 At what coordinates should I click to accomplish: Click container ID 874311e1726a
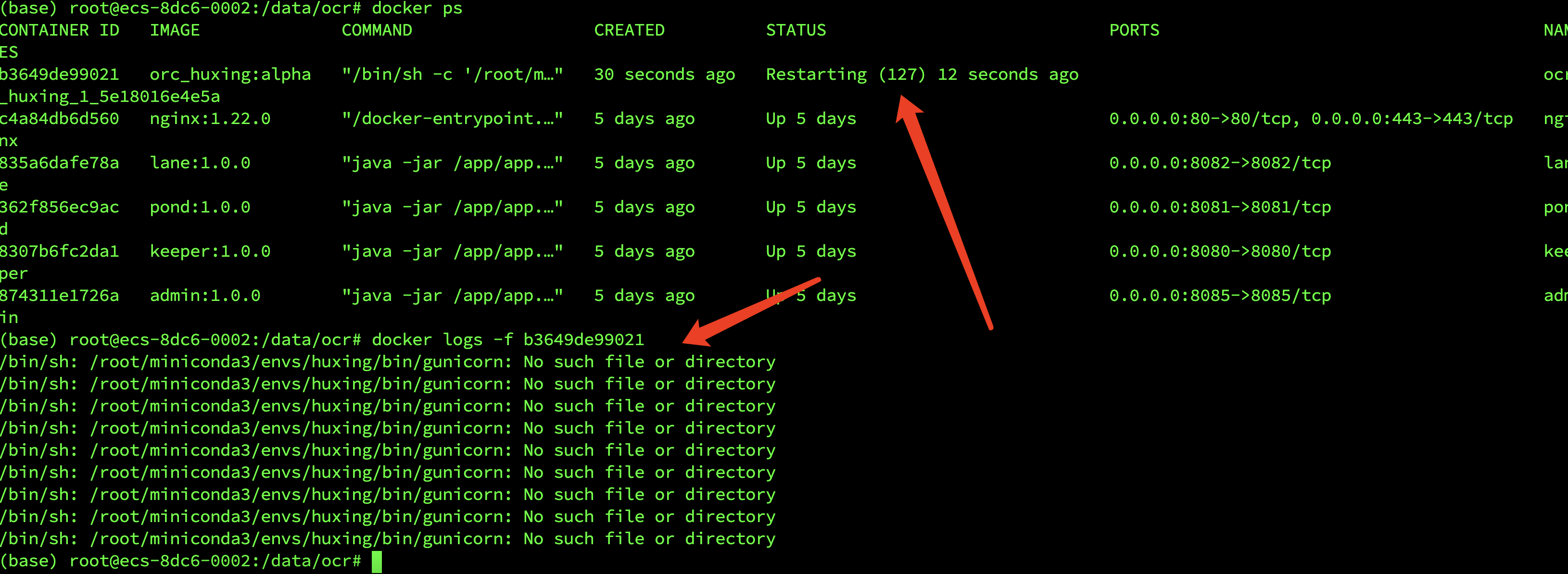click(x=59, y=296)
